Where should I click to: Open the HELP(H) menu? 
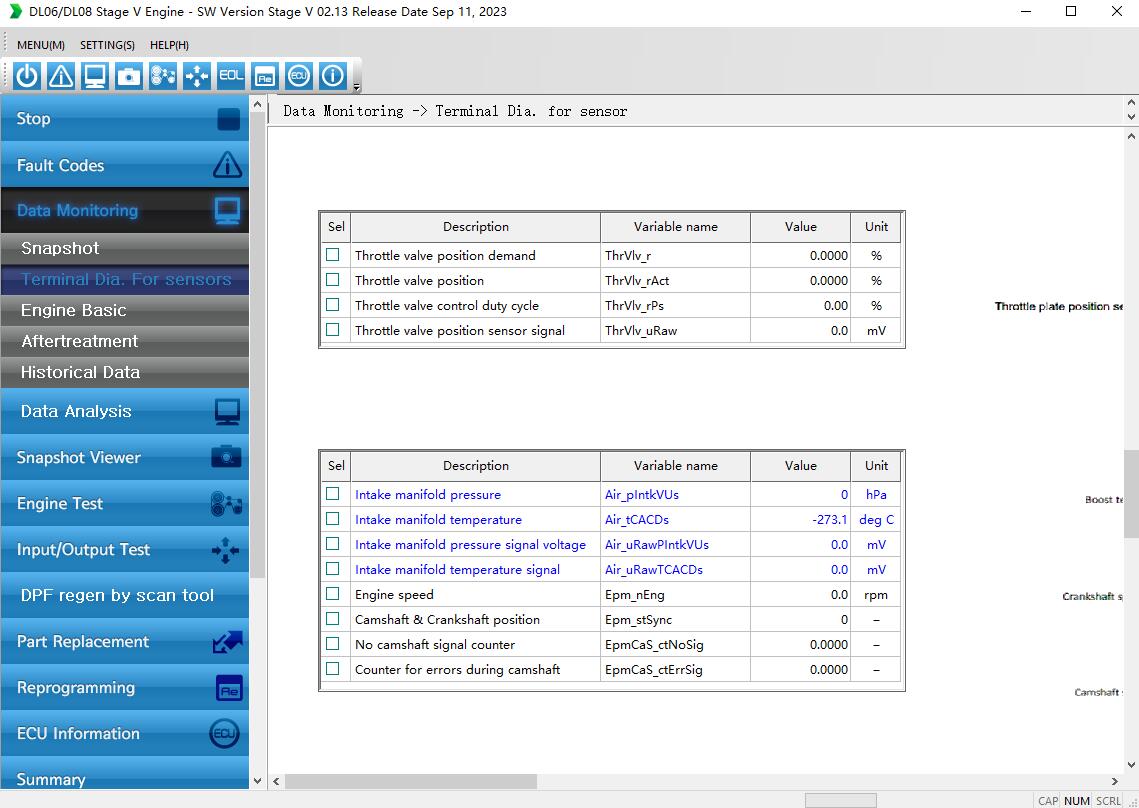169,45
